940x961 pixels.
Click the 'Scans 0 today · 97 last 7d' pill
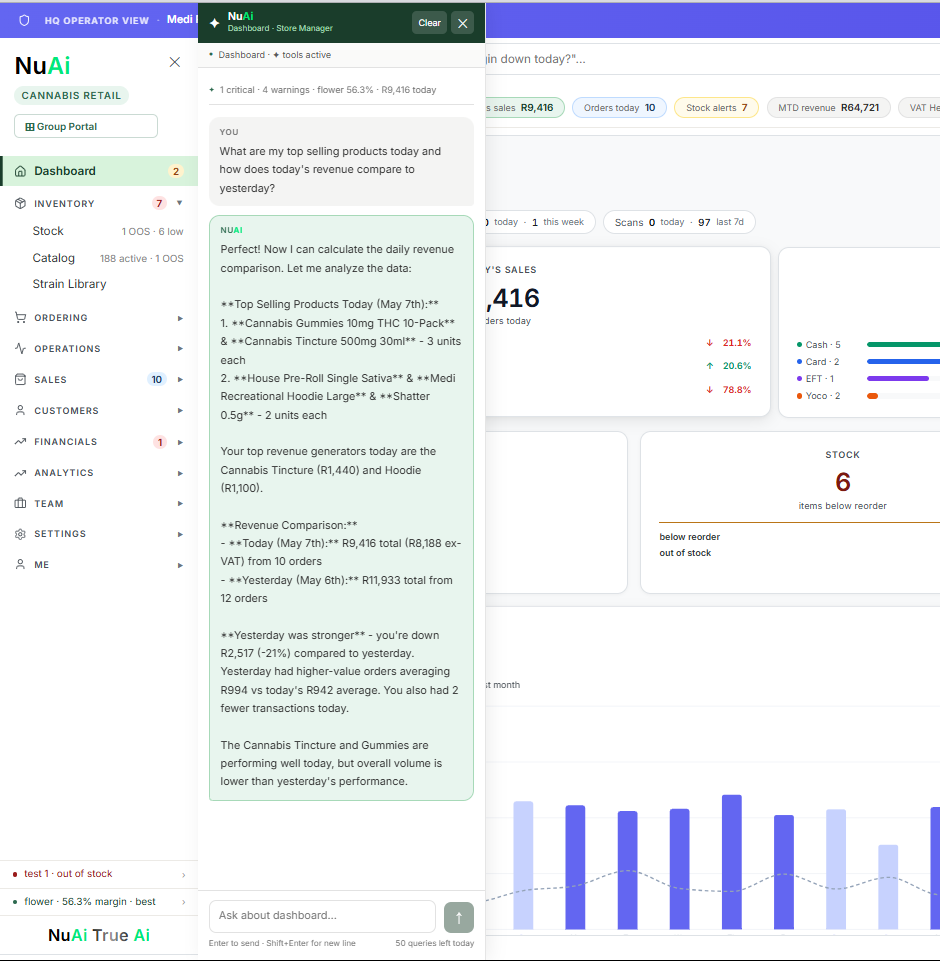[x=679, y=222]
